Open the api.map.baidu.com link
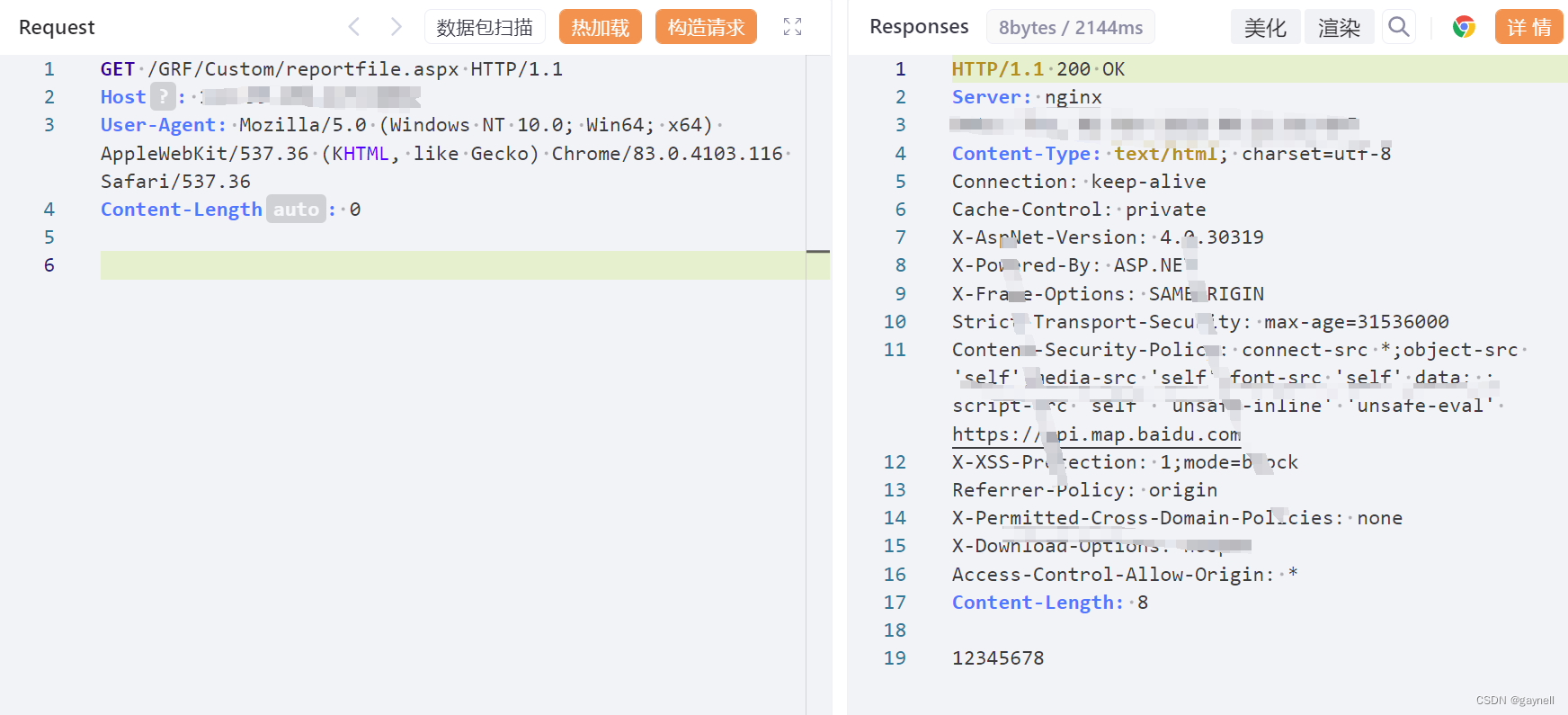 tap(1097, 434)
